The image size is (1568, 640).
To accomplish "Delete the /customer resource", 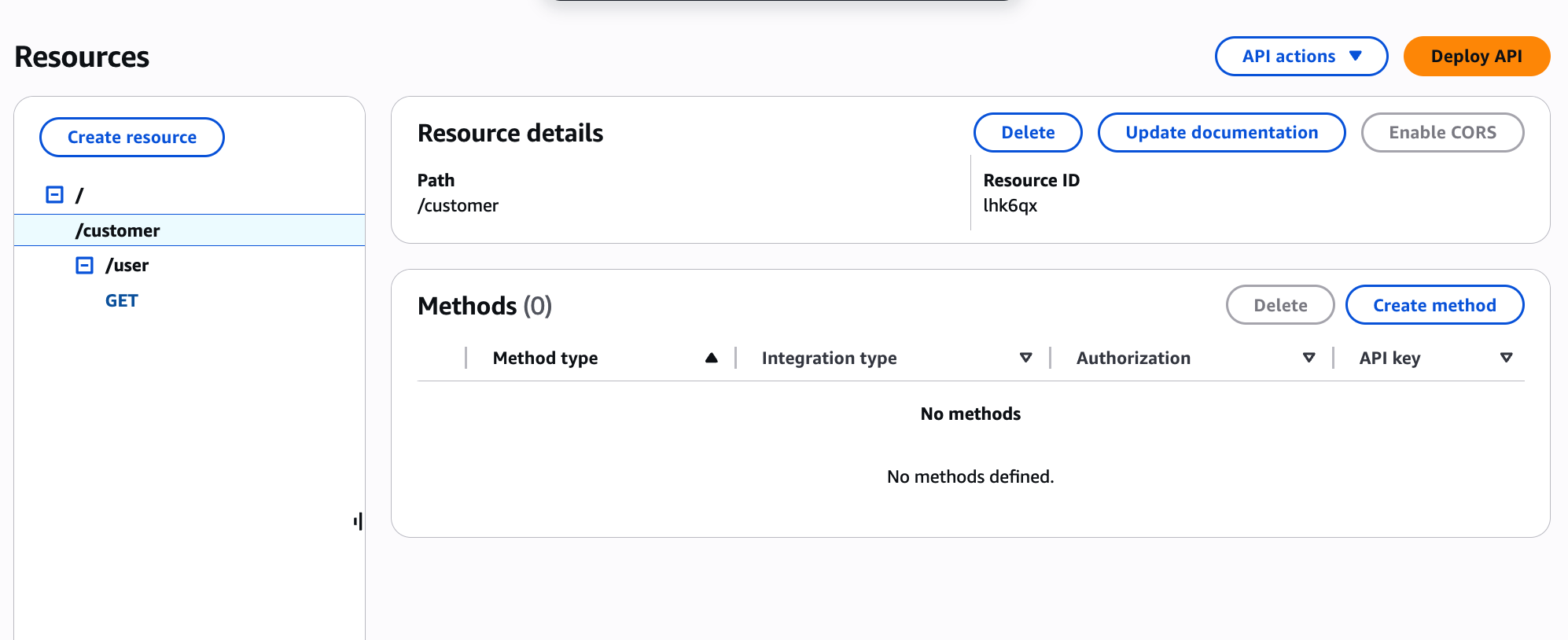I will coord(1027,133).
